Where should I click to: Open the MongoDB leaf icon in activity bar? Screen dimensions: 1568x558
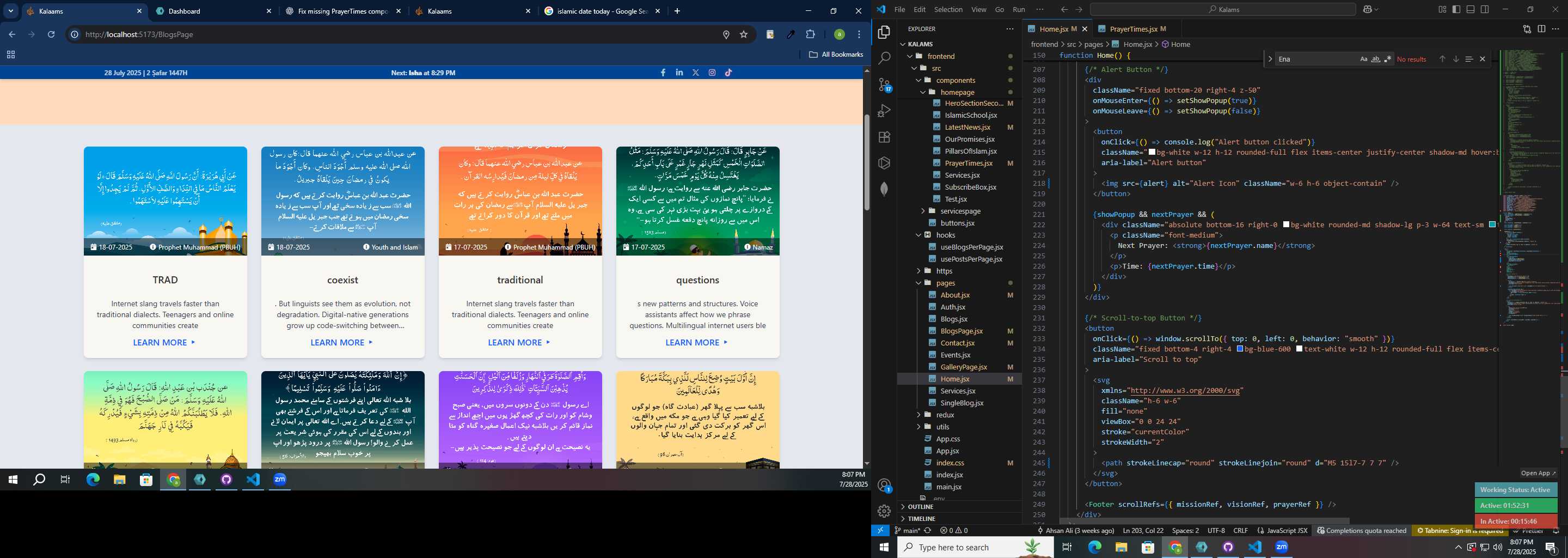[884, 189]
